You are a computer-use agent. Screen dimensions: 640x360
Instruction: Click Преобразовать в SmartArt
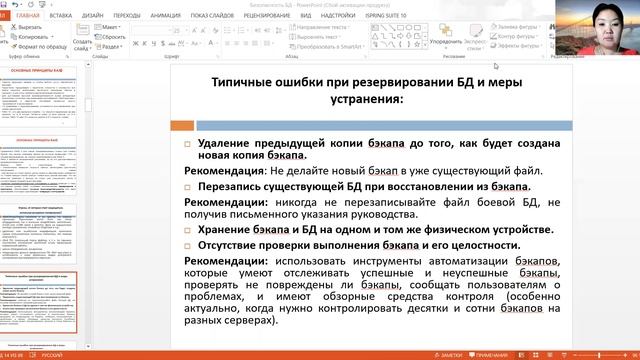point(326,47)
